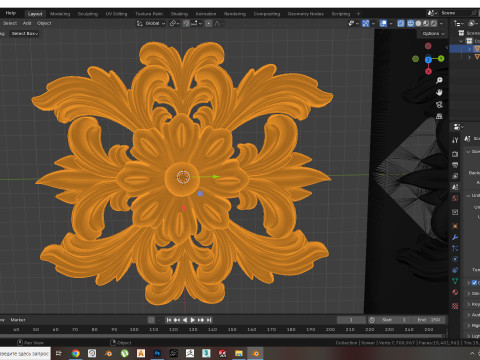Jump to the timeline end frame
The image size is (480, 360).
click(209, 320)
